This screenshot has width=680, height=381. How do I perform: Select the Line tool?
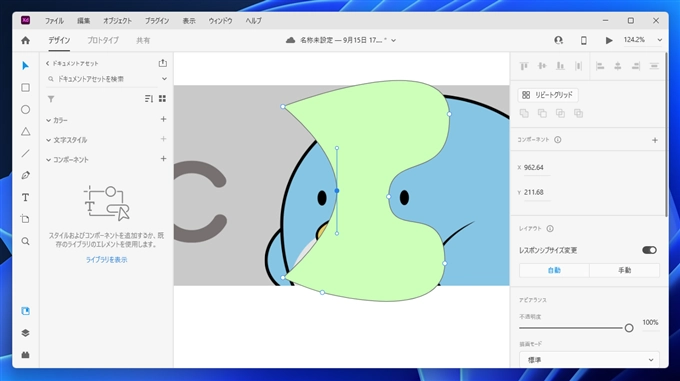pyautogui.click(x=26, y=153)
